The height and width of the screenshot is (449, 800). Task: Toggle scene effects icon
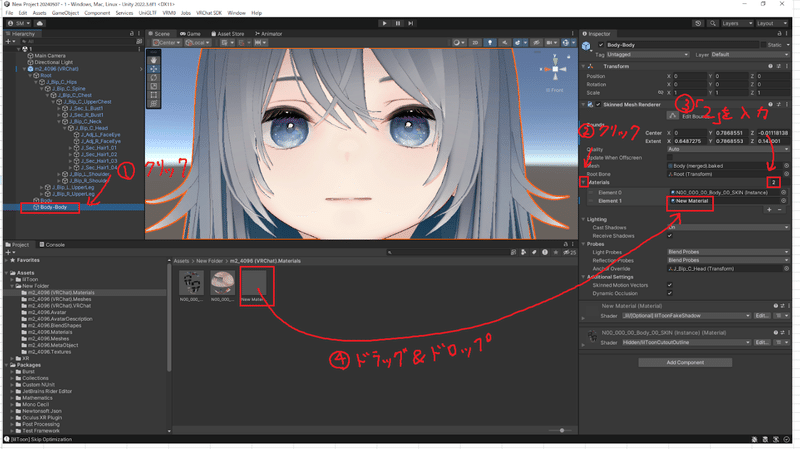click(519, 43)
